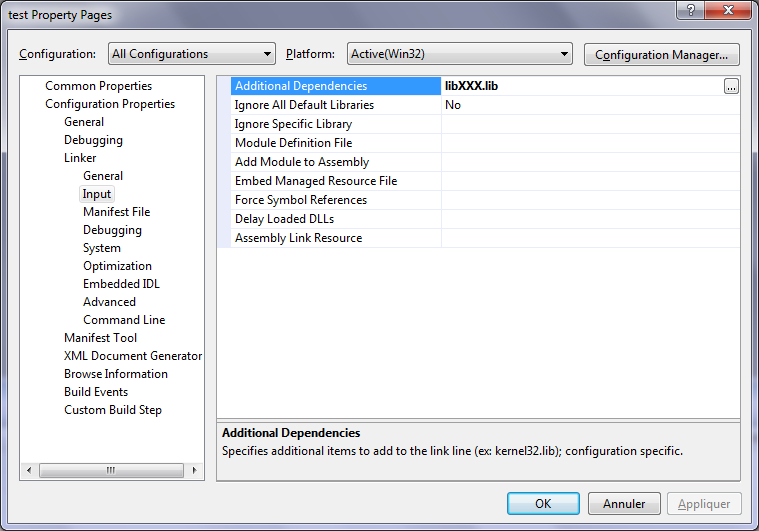Select Common Properties in the tree

pos(98,86)
